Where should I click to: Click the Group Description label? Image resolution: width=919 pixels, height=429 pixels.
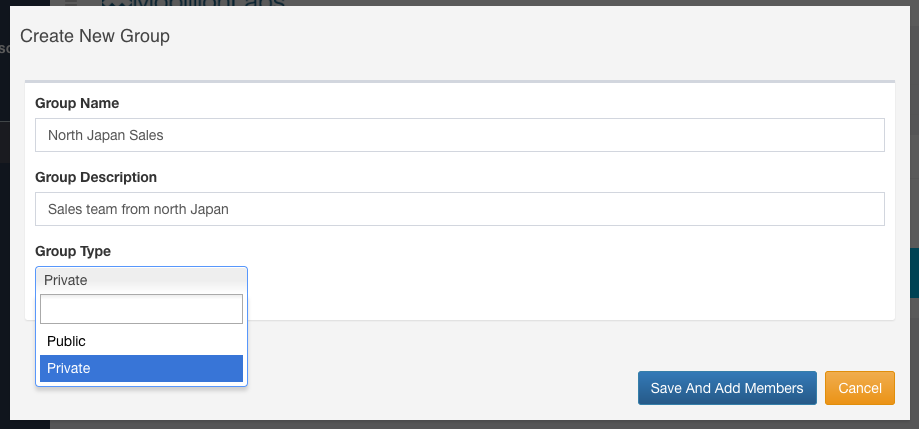pos(96,177)
